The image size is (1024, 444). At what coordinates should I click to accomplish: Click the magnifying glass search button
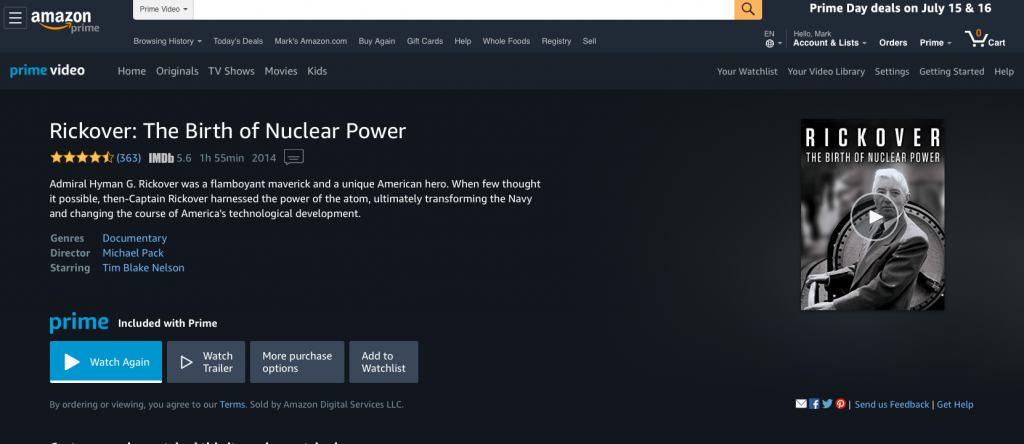pyautogui.click(x=748, y=9)
